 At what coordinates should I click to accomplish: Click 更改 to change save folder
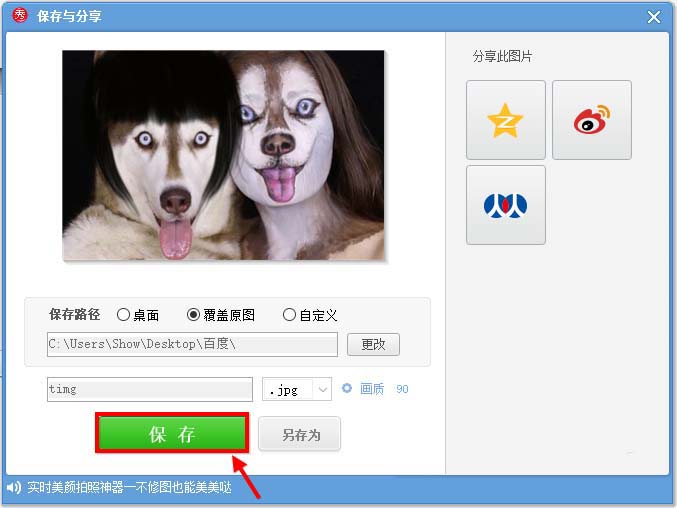pos(373,344)
